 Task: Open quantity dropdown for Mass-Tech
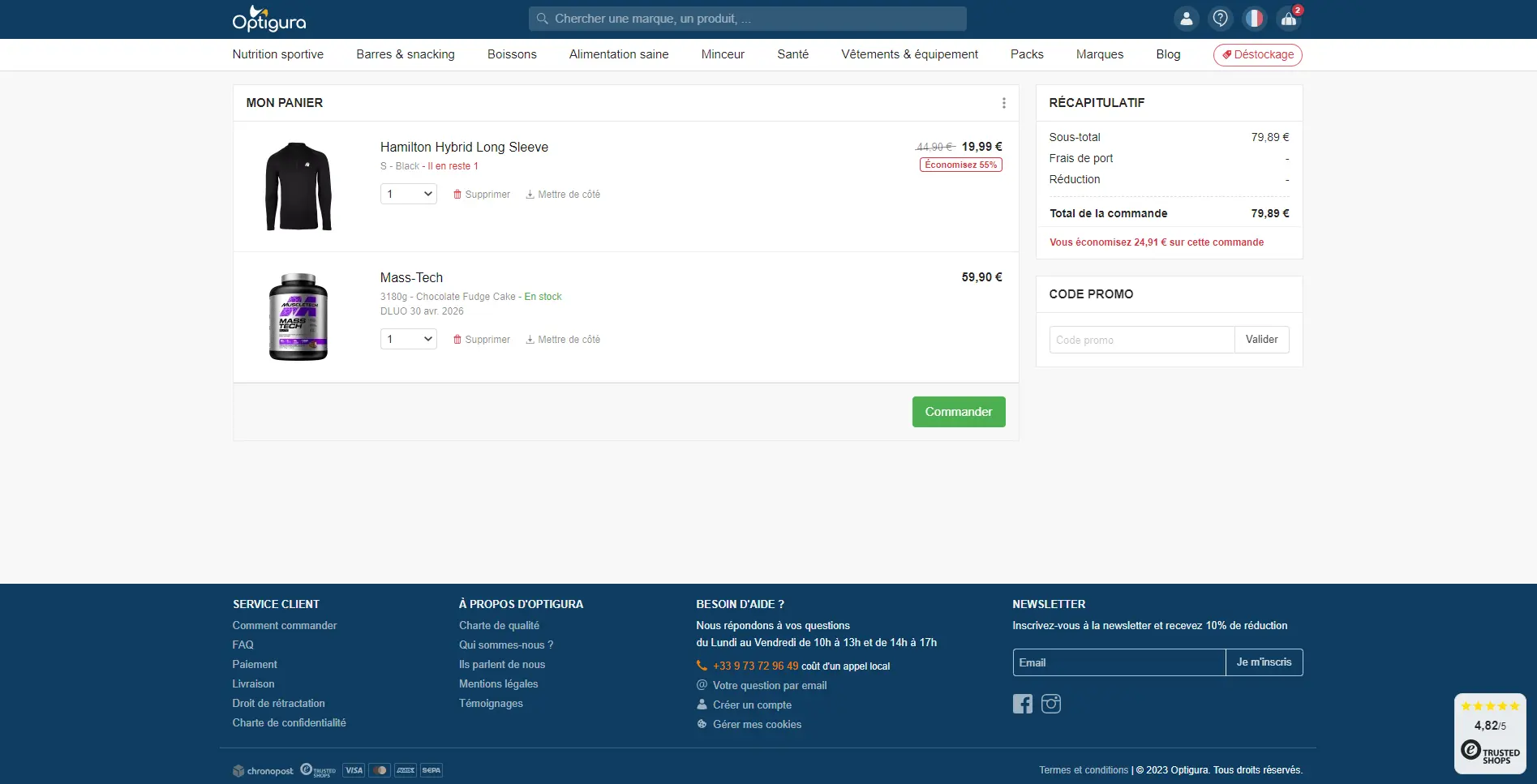point(409,339)
